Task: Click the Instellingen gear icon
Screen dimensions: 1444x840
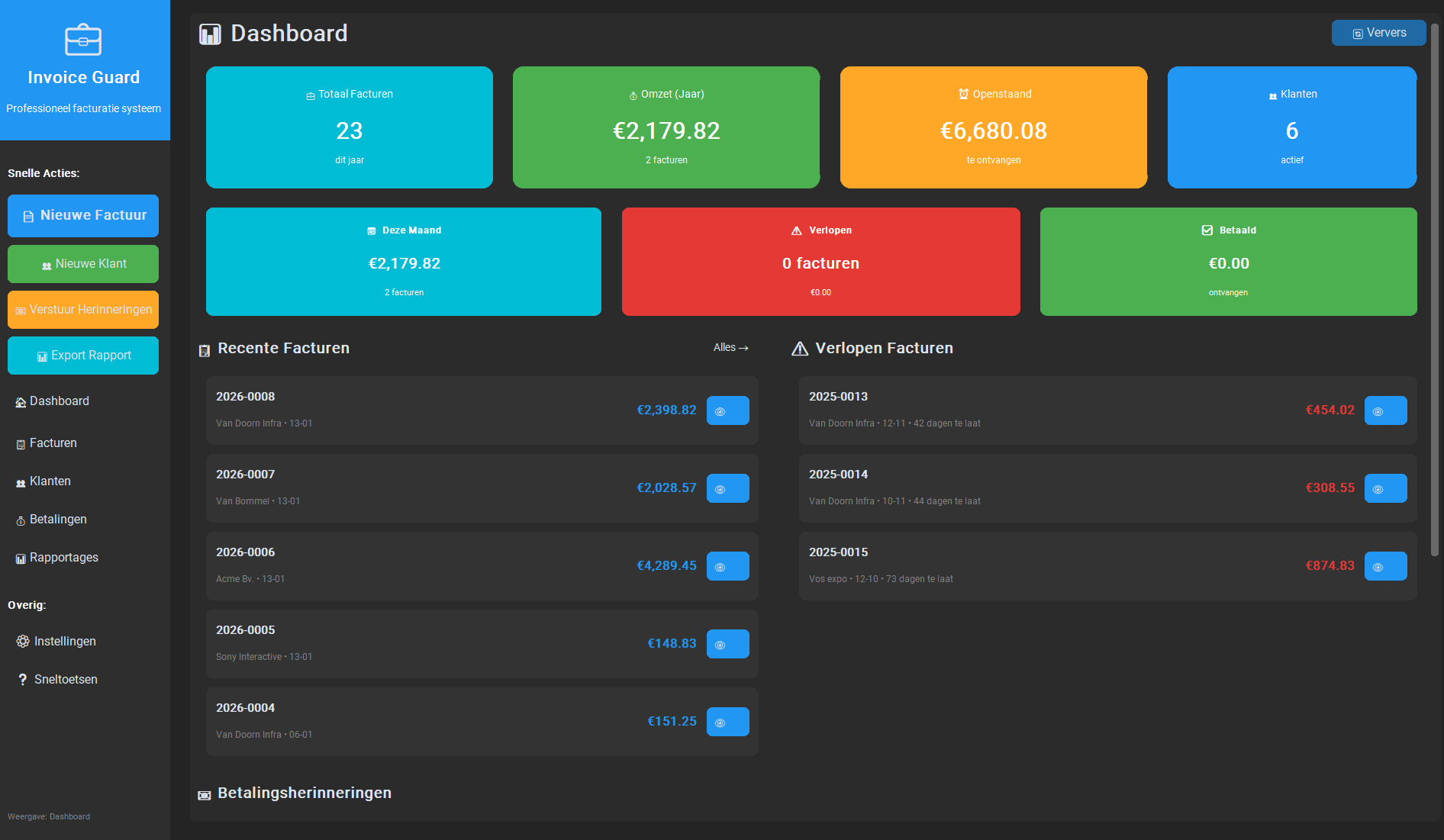Action: coord(23,642)
